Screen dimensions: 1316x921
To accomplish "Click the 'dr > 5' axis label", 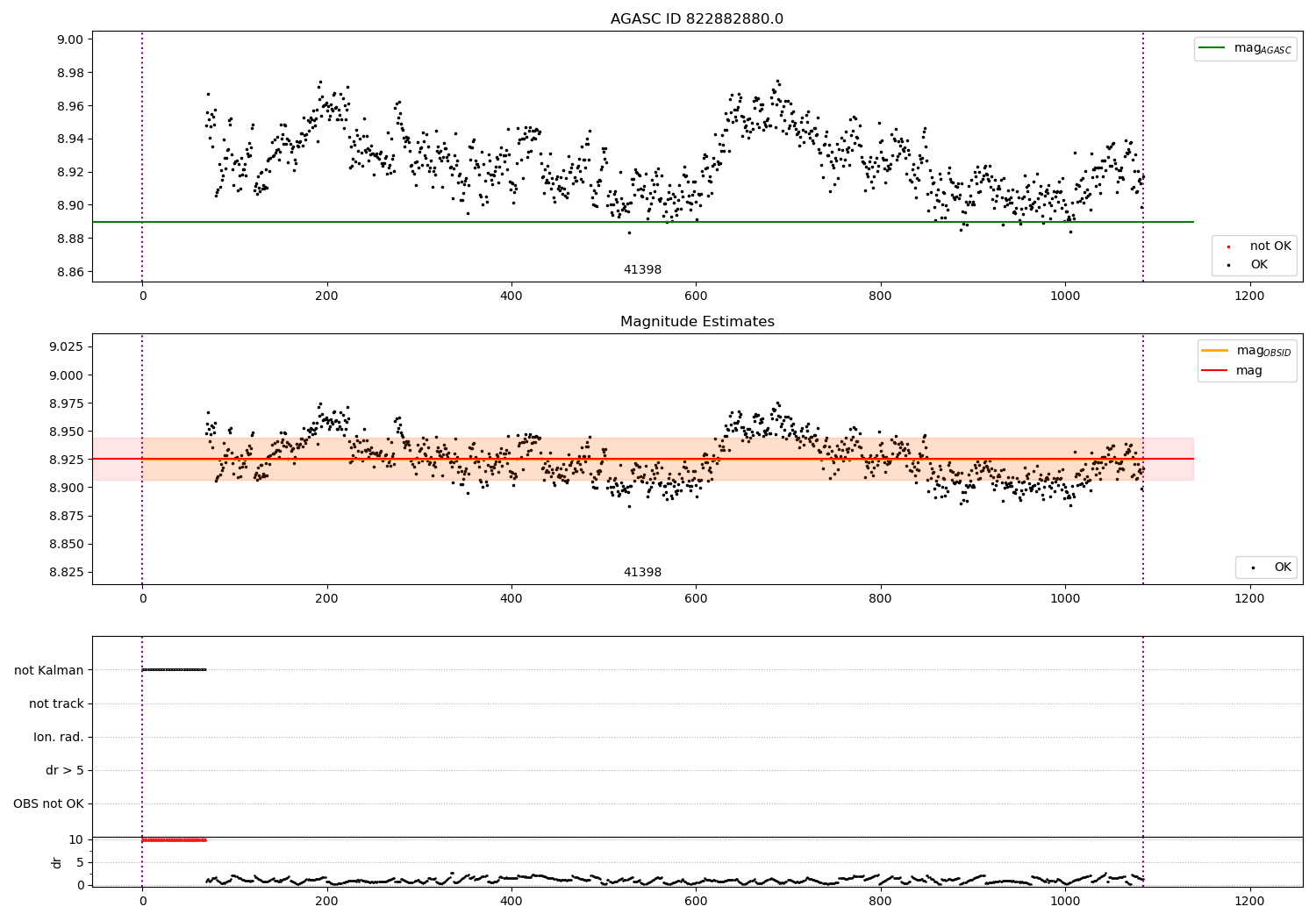I will coord(65,770).
